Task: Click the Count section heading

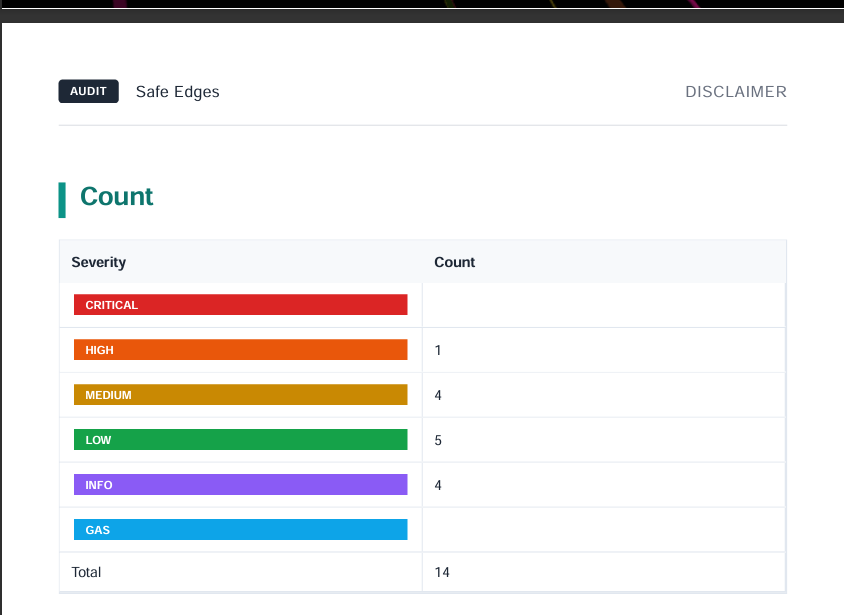Action: 116,196
